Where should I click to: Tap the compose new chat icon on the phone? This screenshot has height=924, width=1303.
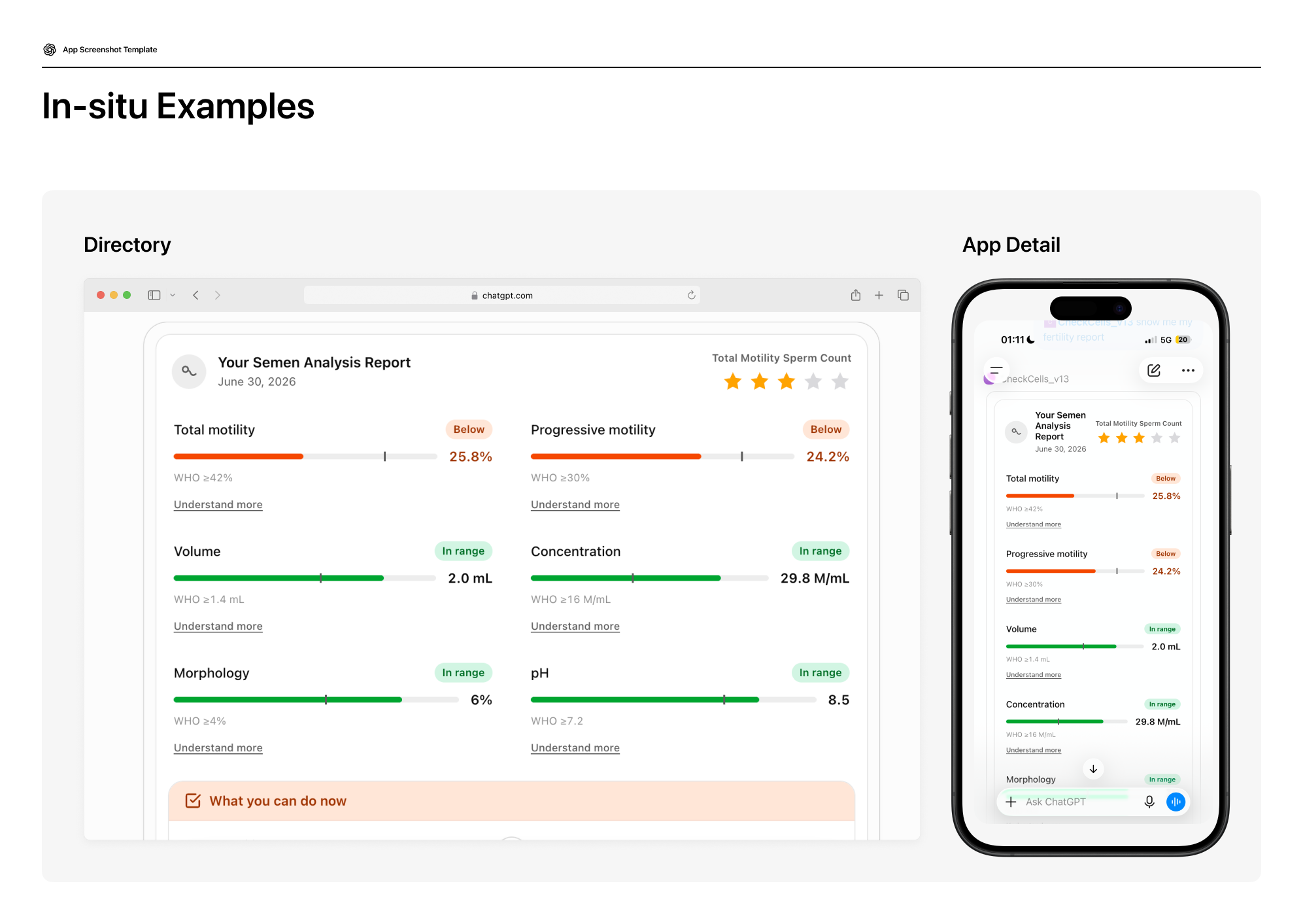1154,370
